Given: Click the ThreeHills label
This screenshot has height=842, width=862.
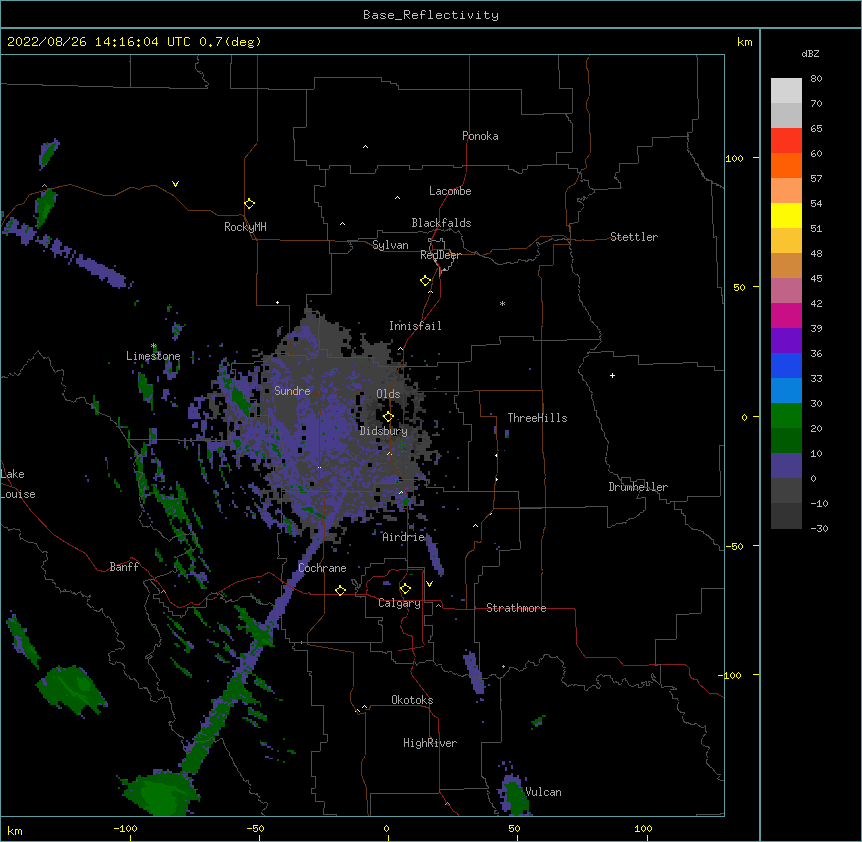Looking at the screenshot, I should [537, 418].
